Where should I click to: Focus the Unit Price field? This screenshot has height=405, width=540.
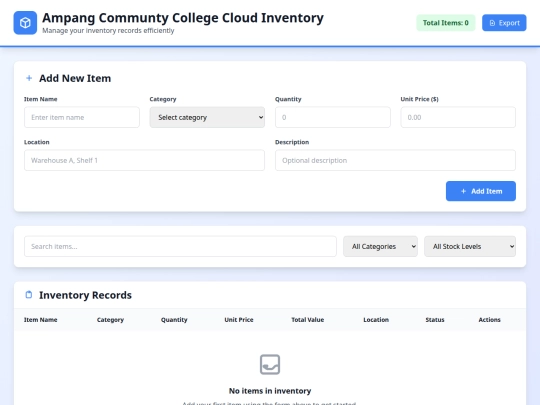pyautogui.click(x=458, y=117)
